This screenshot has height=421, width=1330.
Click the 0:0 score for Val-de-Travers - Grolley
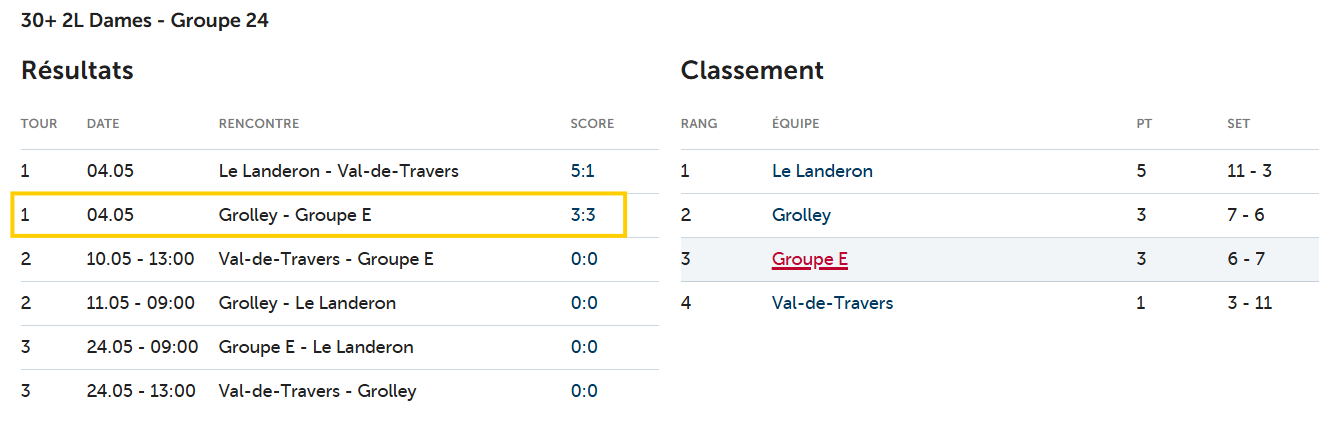click(584, 391)
